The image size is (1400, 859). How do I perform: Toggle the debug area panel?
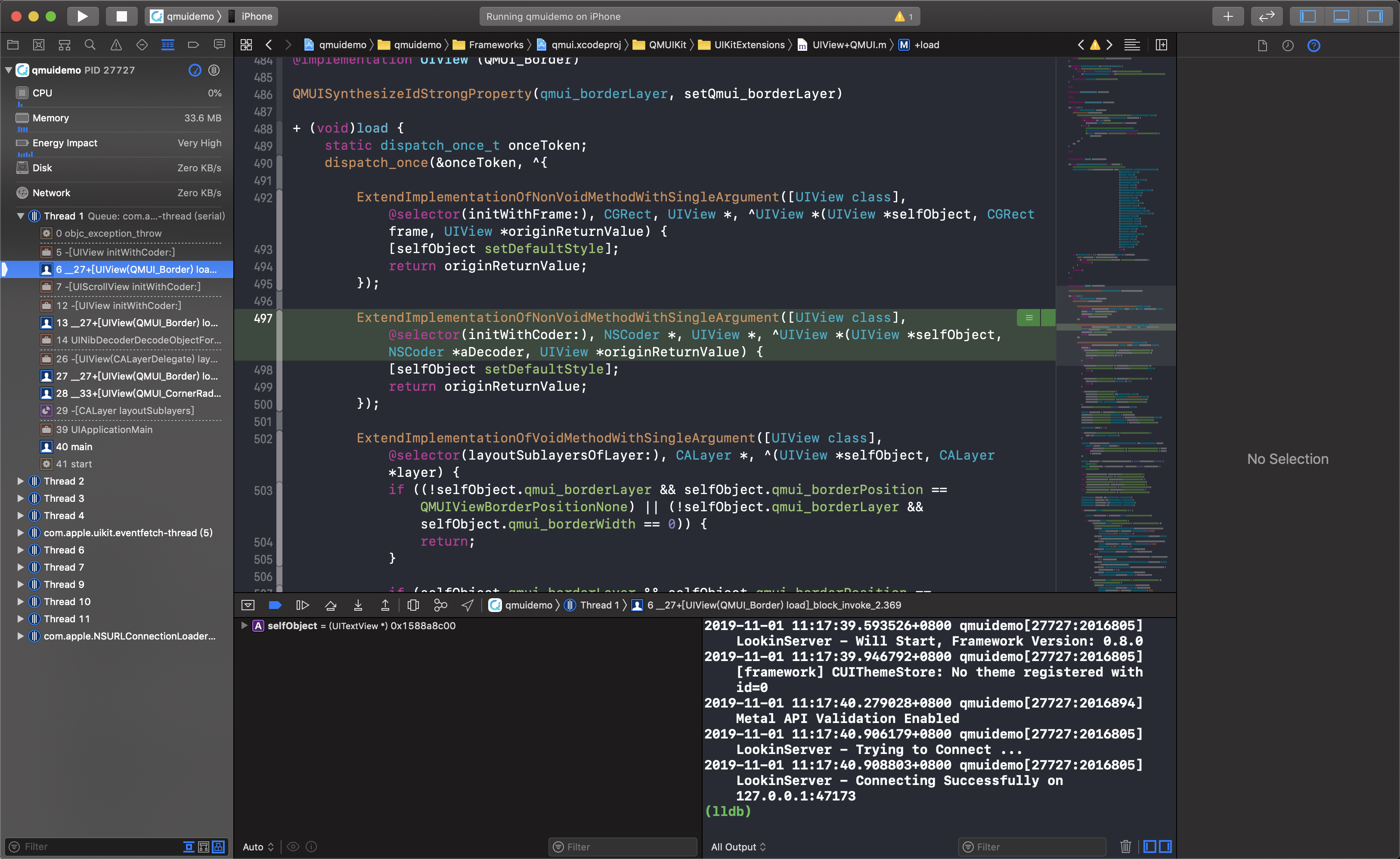pos(1341,16)
